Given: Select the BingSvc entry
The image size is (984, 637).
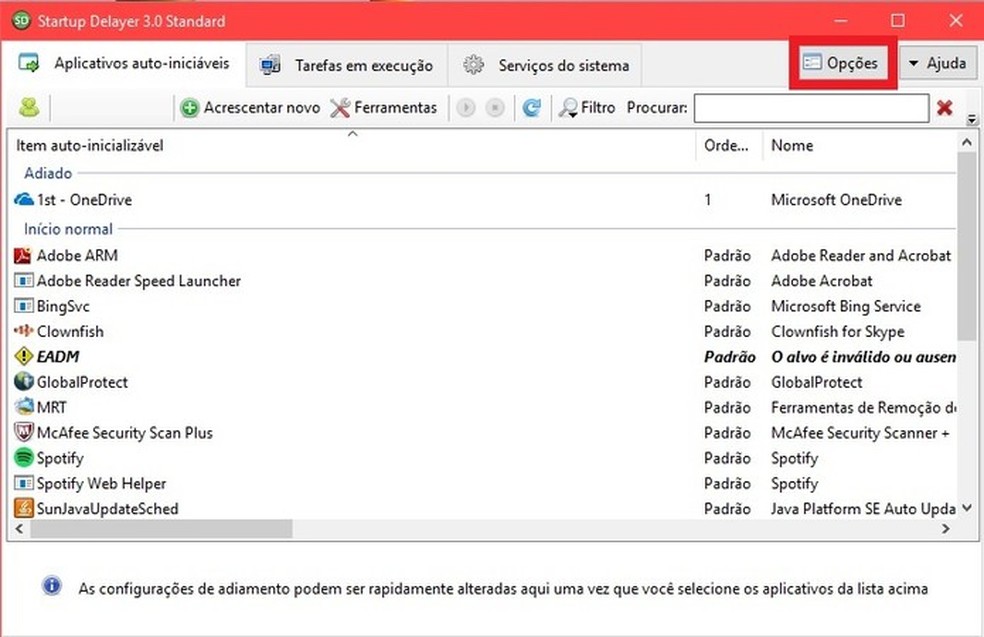Looking at the screenshot, I should tap(63, 306).
